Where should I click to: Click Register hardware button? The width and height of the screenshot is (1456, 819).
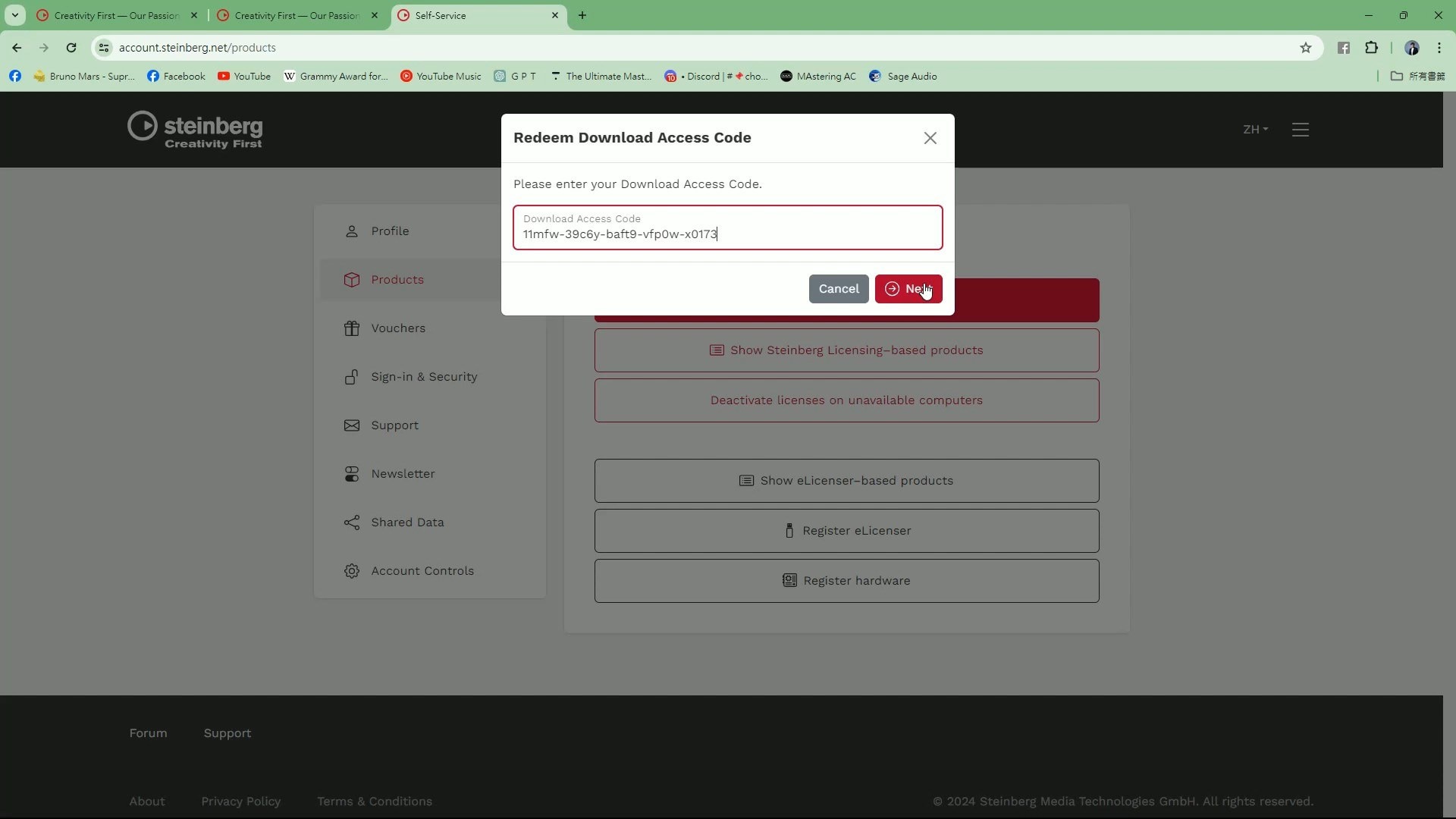point(846,581)
